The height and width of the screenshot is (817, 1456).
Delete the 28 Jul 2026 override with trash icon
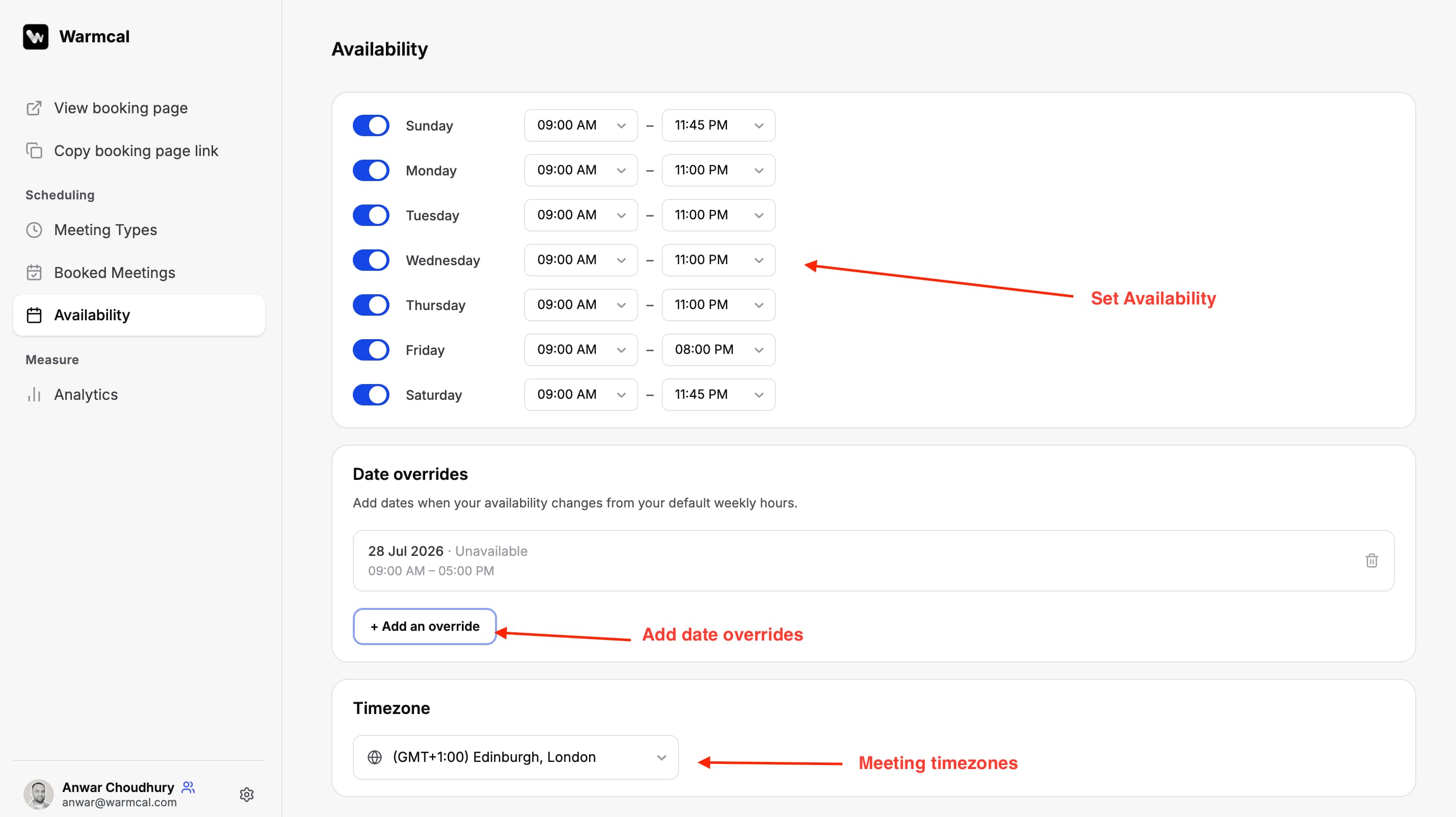click(x=1371, y=560)
